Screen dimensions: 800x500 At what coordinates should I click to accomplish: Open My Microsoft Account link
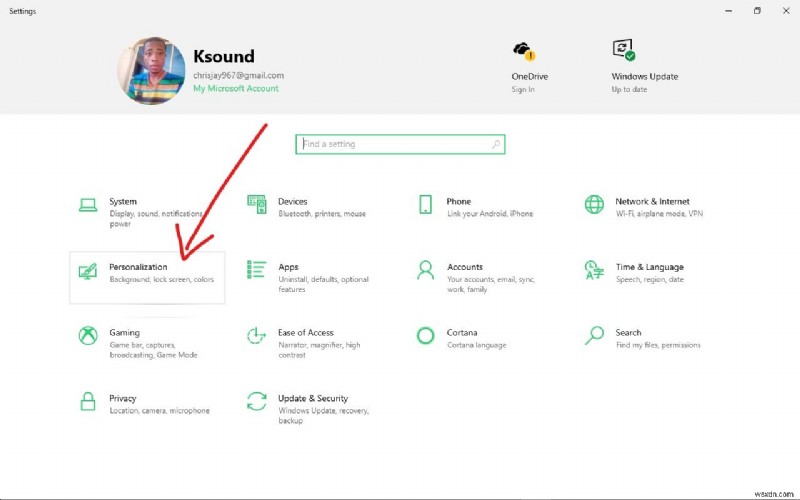coord(236,88)
